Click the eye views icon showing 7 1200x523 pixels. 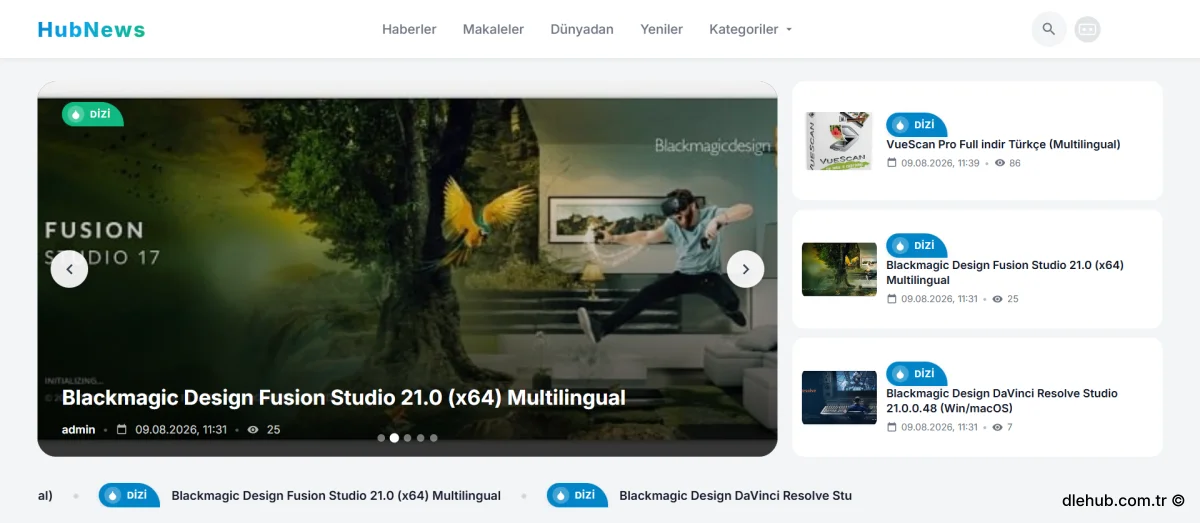point(997,427)
